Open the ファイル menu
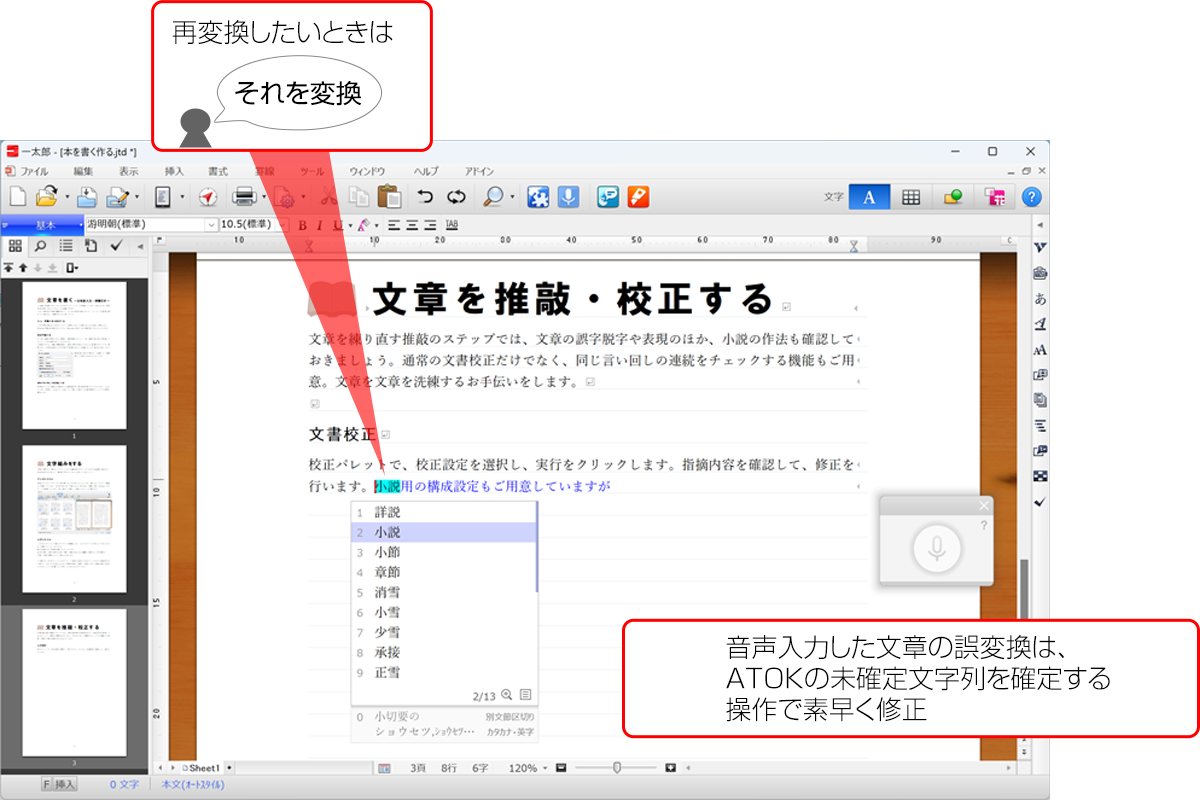This screenshot has height=800, width=1200. pos(33,171)
